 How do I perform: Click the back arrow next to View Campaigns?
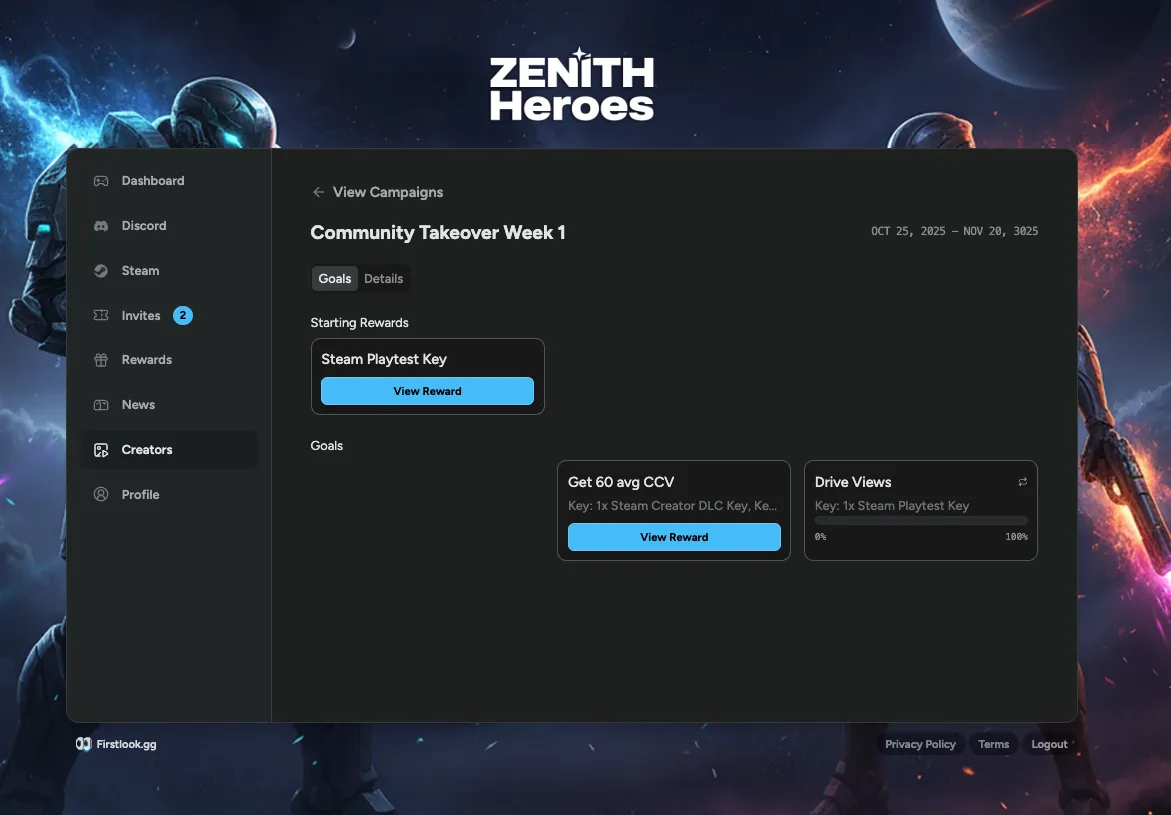click(x=317, y=192)
